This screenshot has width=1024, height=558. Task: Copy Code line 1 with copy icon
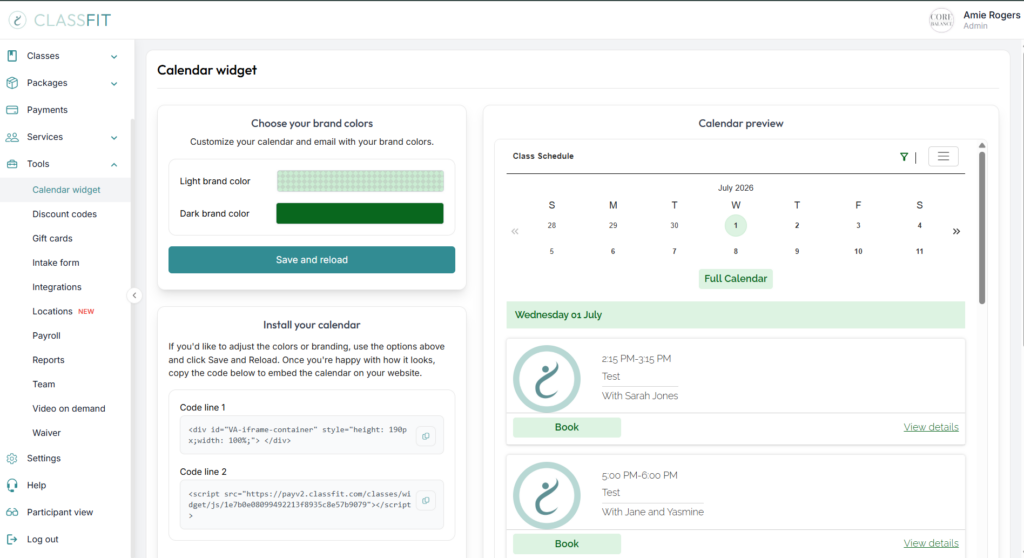click(x=426, y=436)
